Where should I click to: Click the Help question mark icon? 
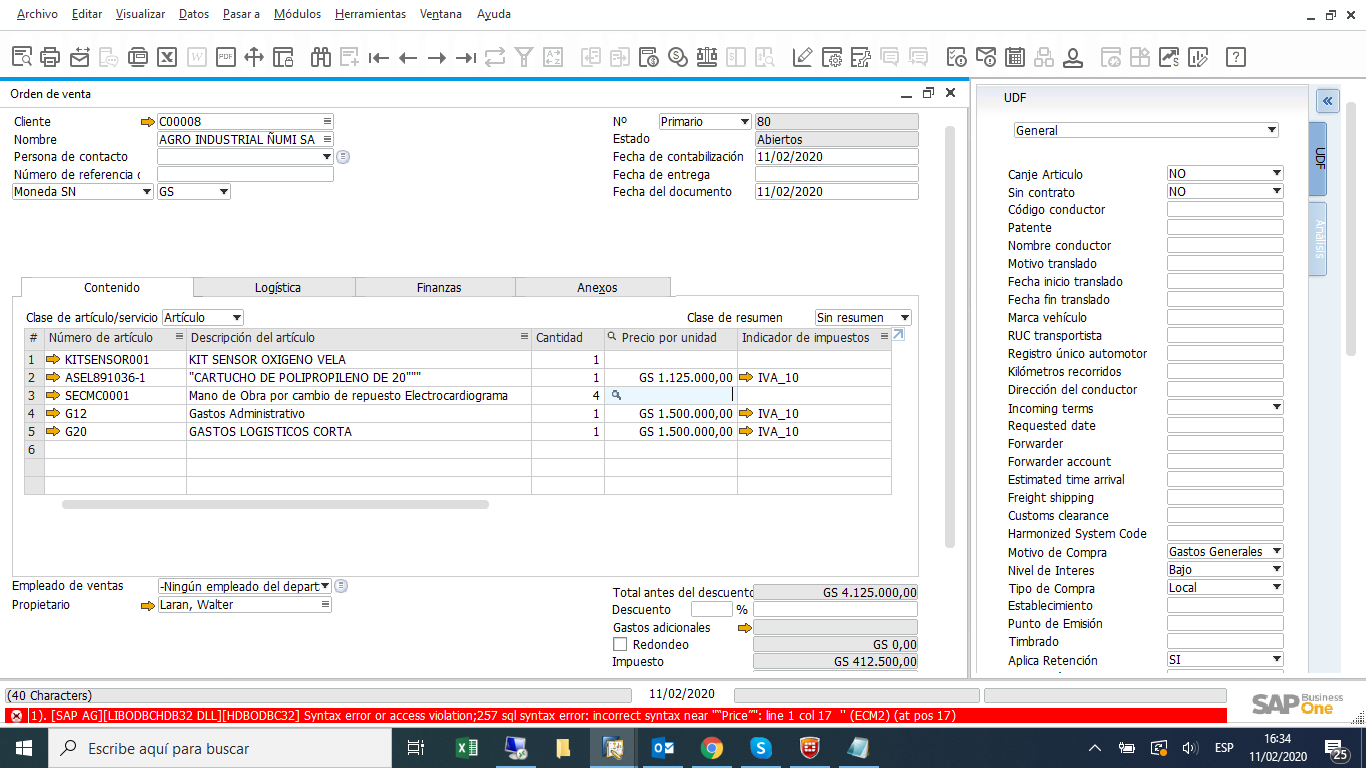[x=1236, y=57]
